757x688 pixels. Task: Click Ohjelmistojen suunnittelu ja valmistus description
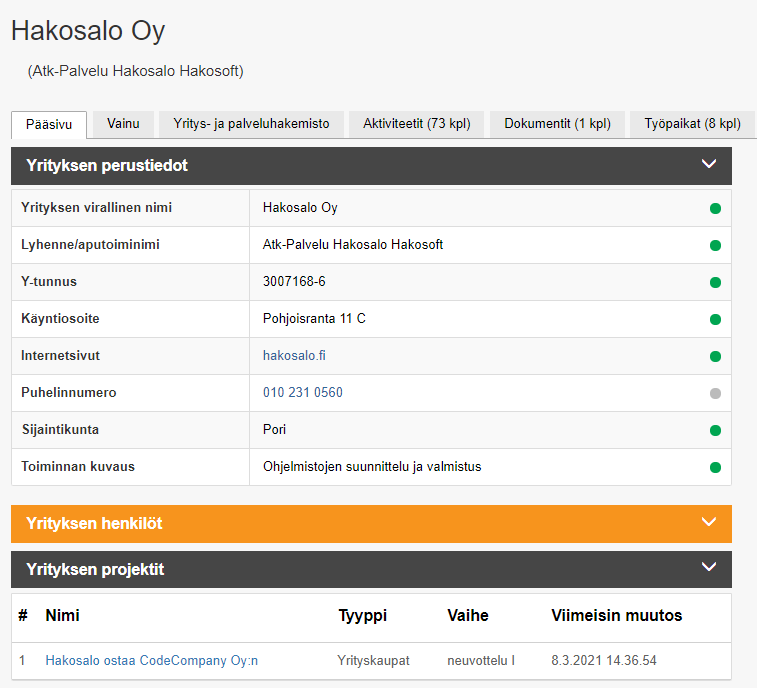pos(372,467)
